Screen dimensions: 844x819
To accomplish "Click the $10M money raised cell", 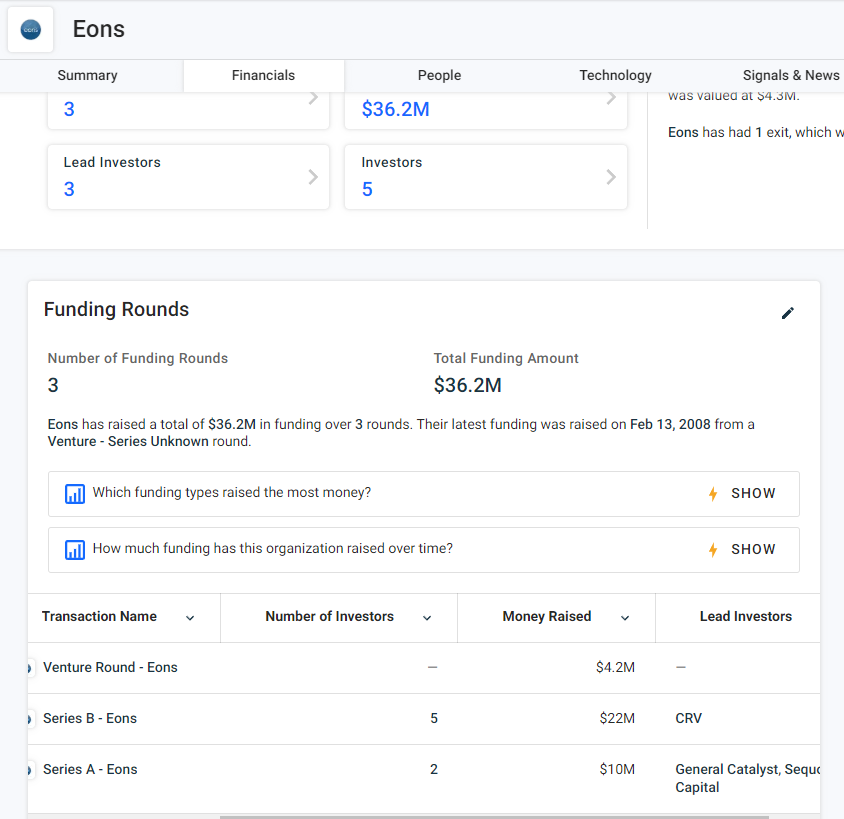I will point(617,769).
